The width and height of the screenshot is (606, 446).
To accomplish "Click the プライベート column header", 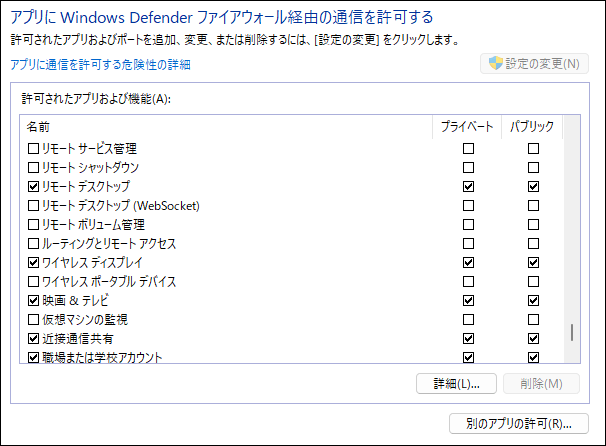I will pos(467,127).
